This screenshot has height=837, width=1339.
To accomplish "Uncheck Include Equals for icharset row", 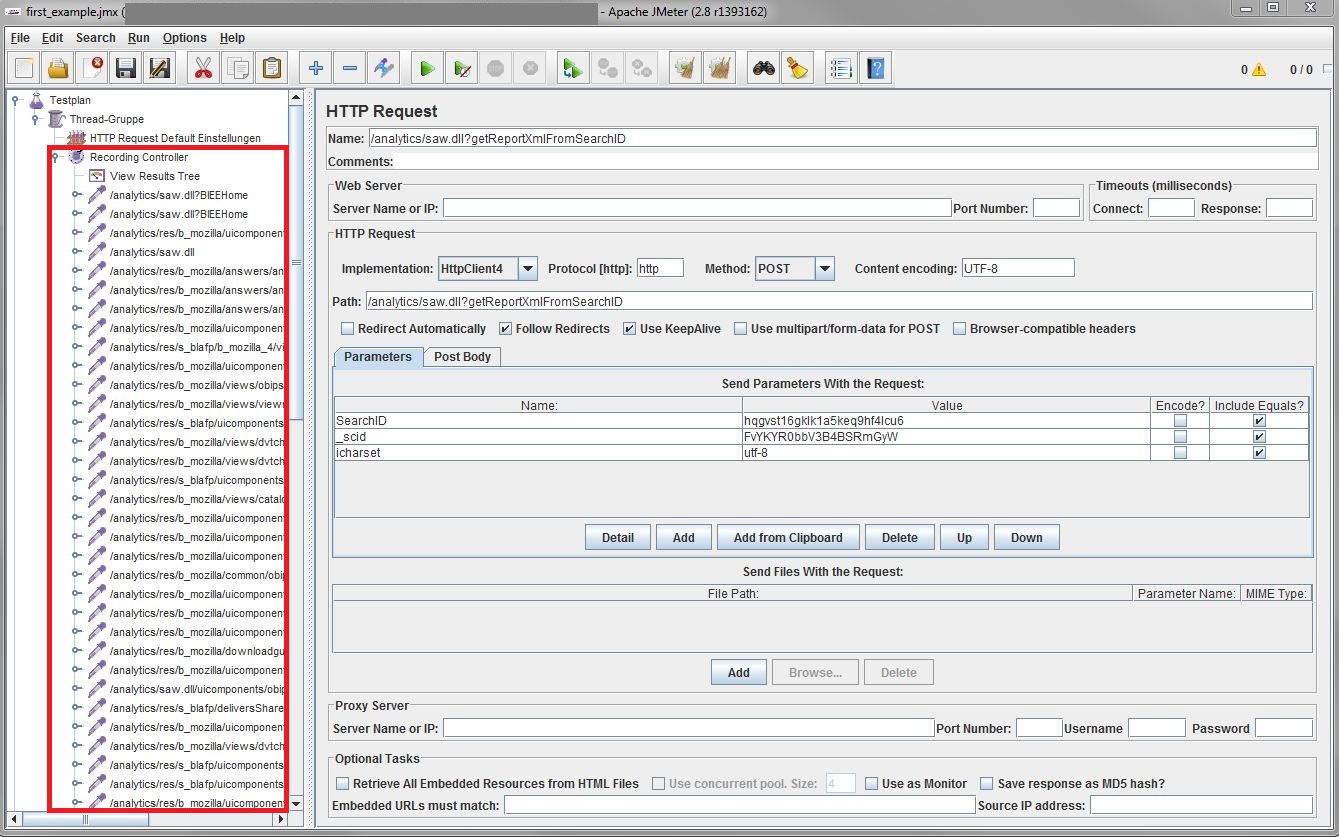I will [x=1259, y=453].
